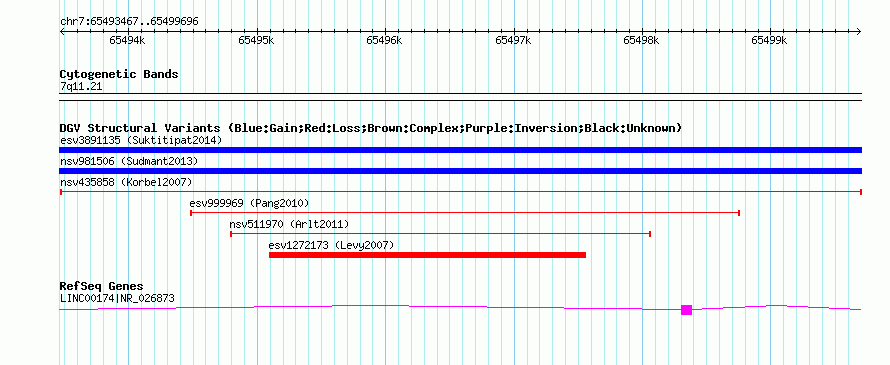Click the DGV Structural Variants track heading
Image resolution: width=890 pixels, height=365 pixels.
(x=371, y=128)
